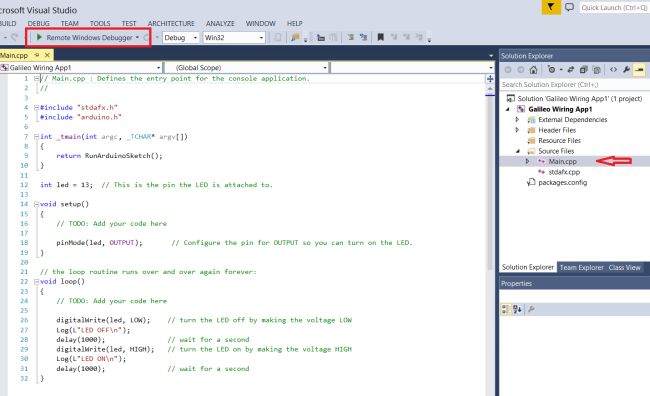
Task: Open the DEBUG menu
Action: 39,24
